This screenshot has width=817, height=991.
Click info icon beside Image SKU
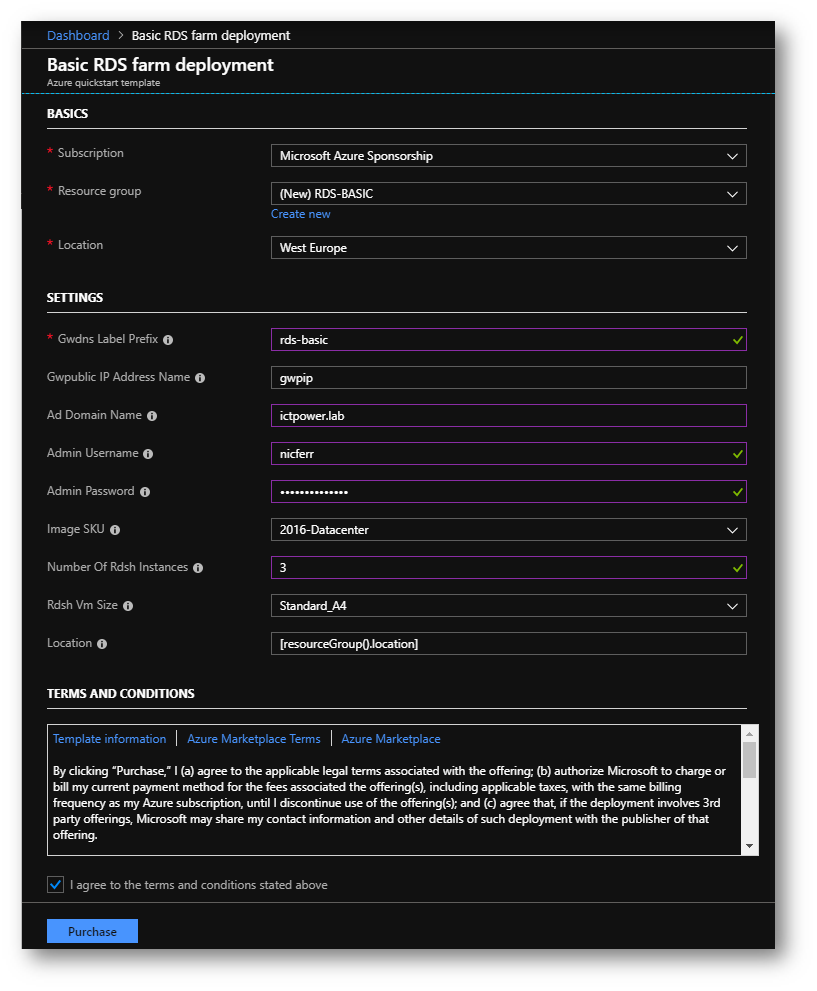click(115, 530)
